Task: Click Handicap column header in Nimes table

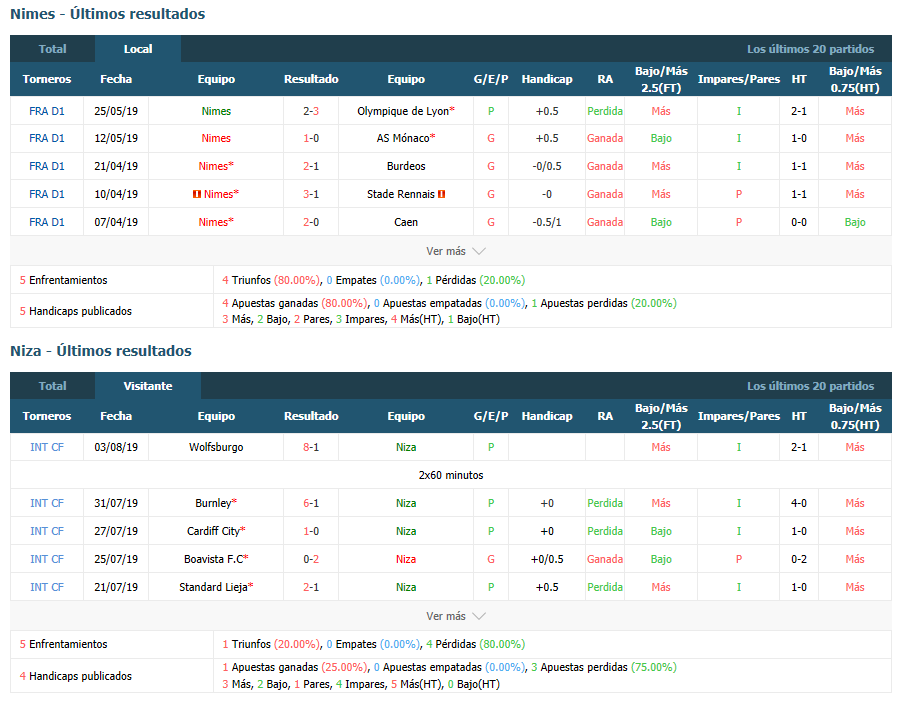Action: (547, 79)
